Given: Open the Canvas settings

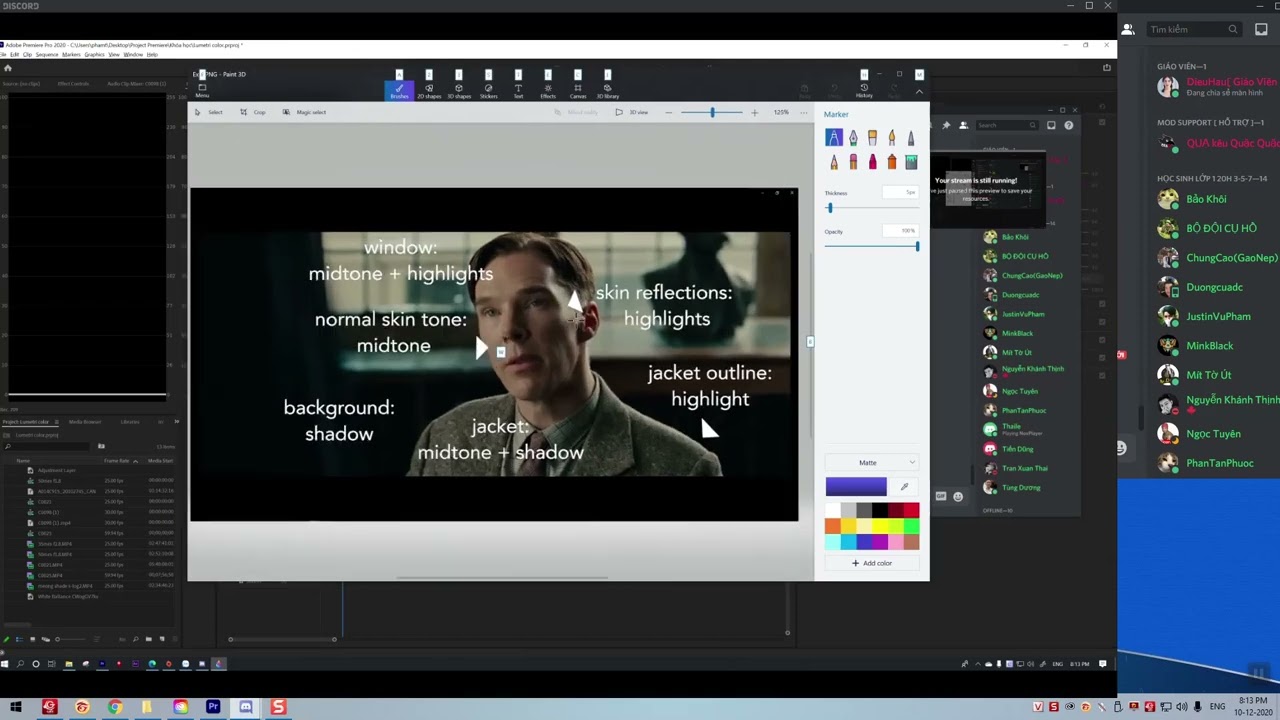Looking at the screenshot, I should pos(577,89).
